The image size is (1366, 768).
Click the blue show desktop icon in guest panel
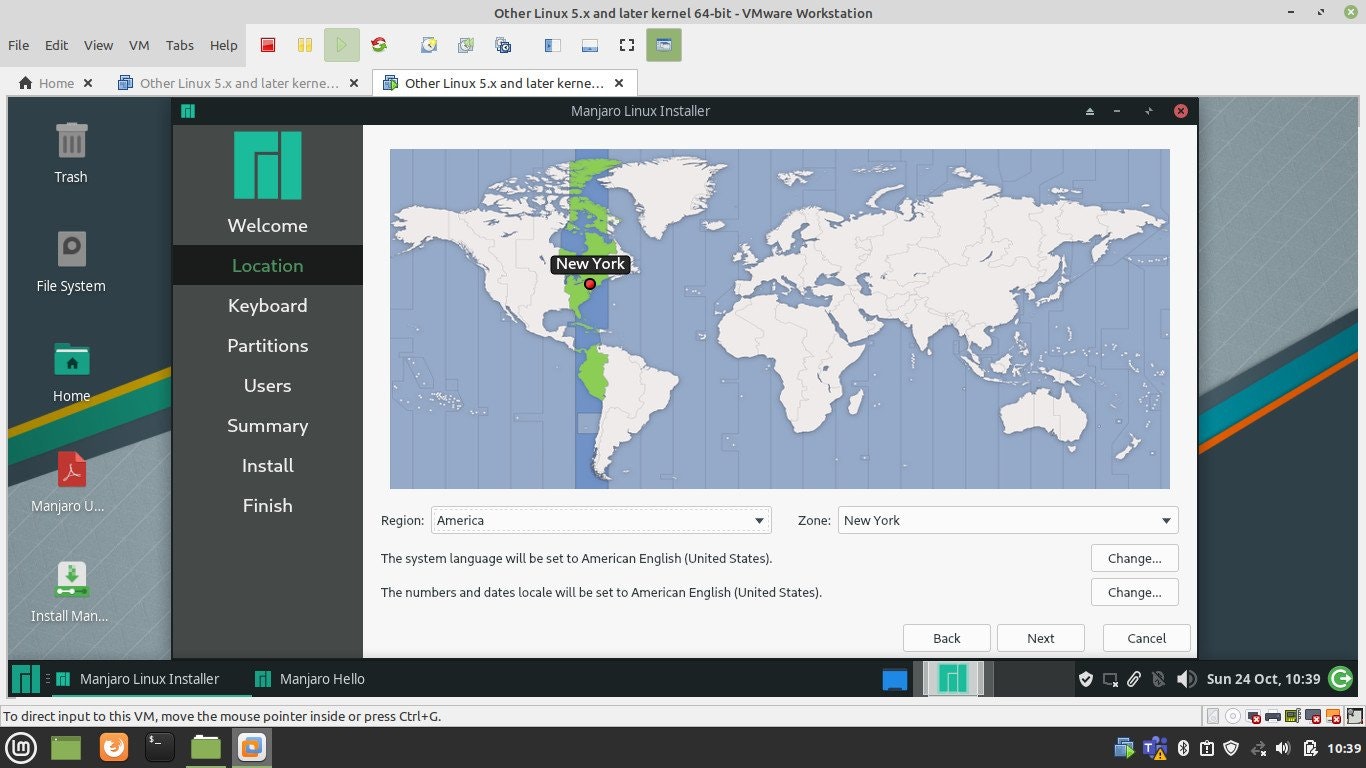coord(895,680)
